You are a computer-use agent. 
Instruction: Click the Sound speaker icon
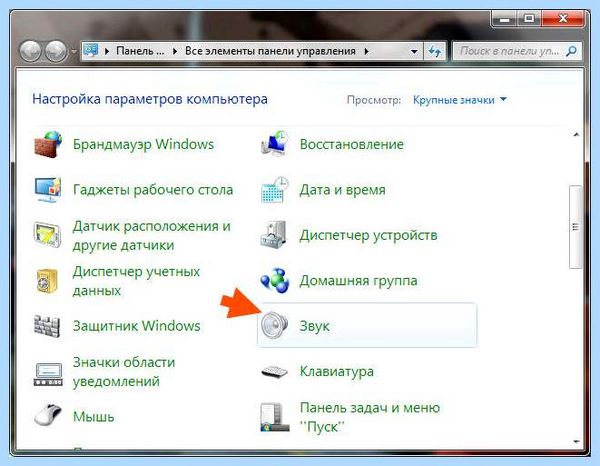coord(274,326)
